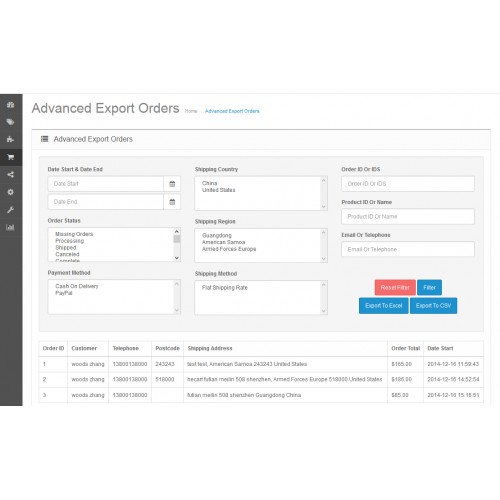Click the Export To CSV button

pyautogui.click(x=433, y=306)
